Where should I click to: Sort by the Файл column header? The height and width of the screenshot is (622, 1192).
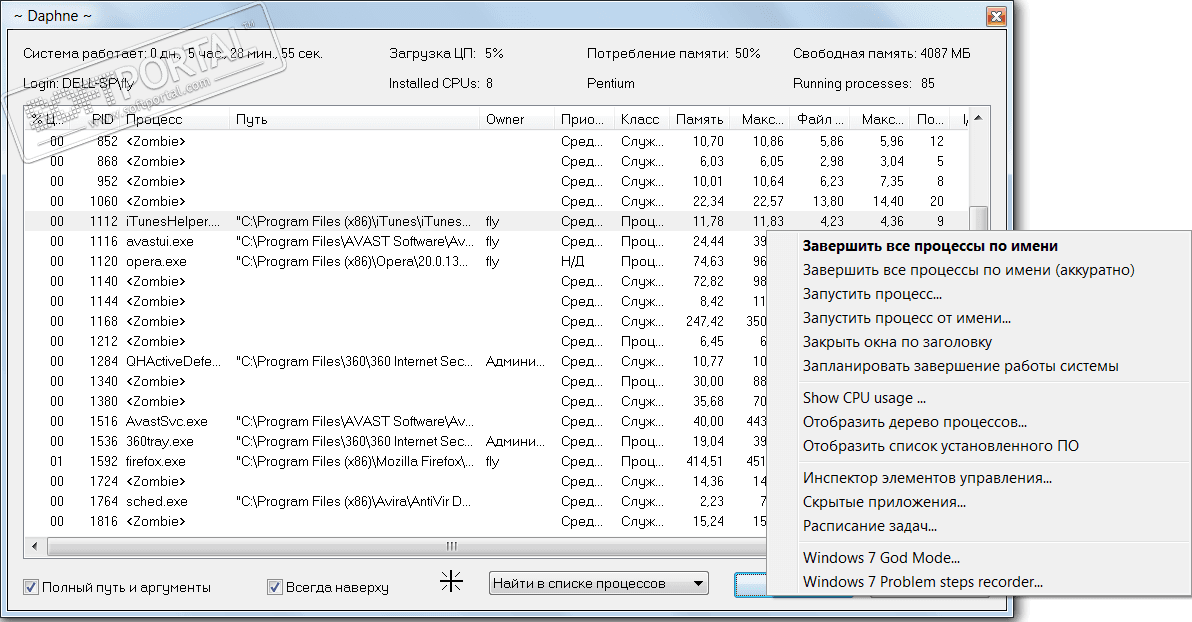click(x=820, y=119)
